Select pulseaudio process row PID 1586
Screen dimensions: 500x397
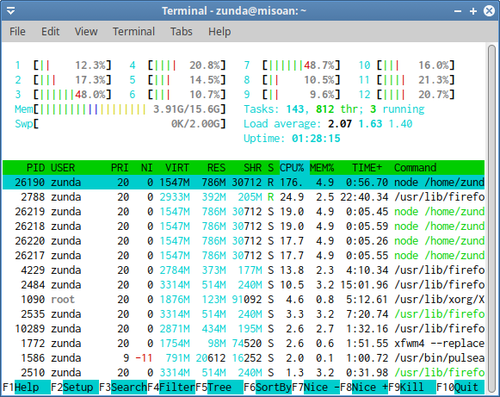243,358
